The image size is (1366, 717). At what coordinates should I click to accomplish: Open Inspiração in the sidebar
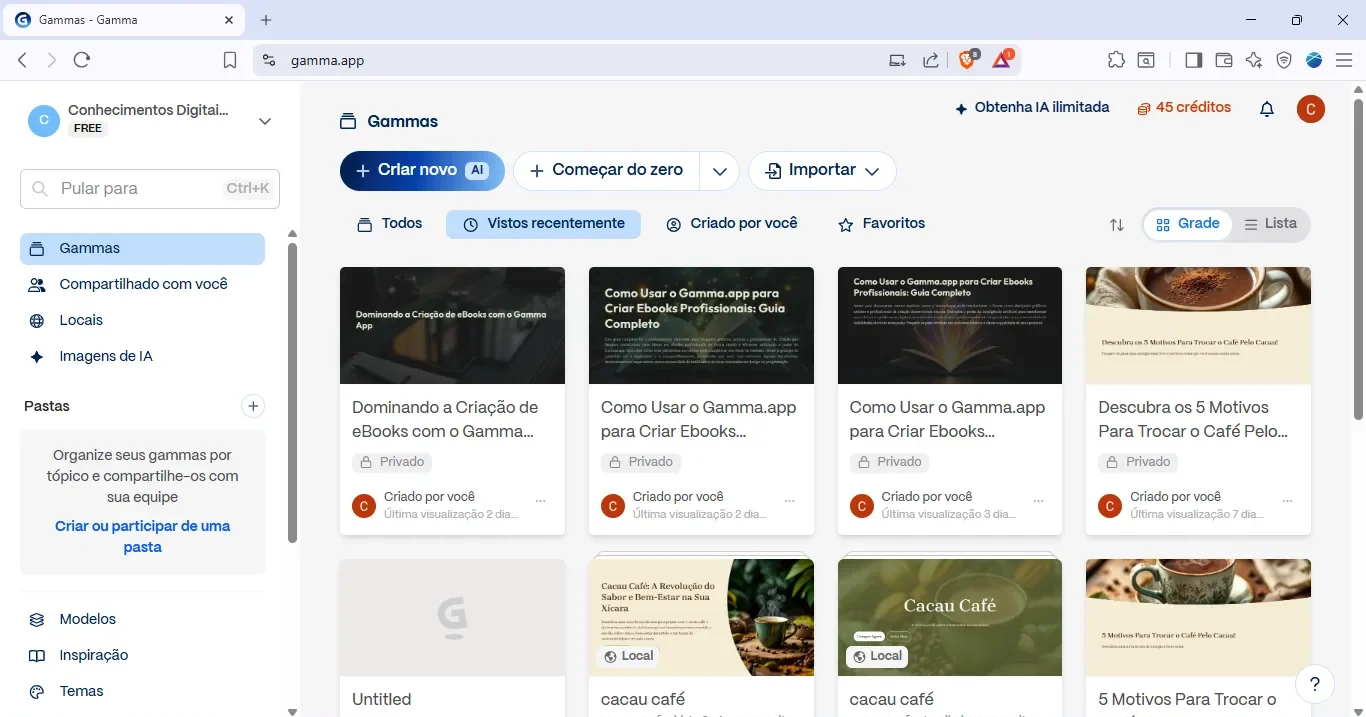point(142,655)
